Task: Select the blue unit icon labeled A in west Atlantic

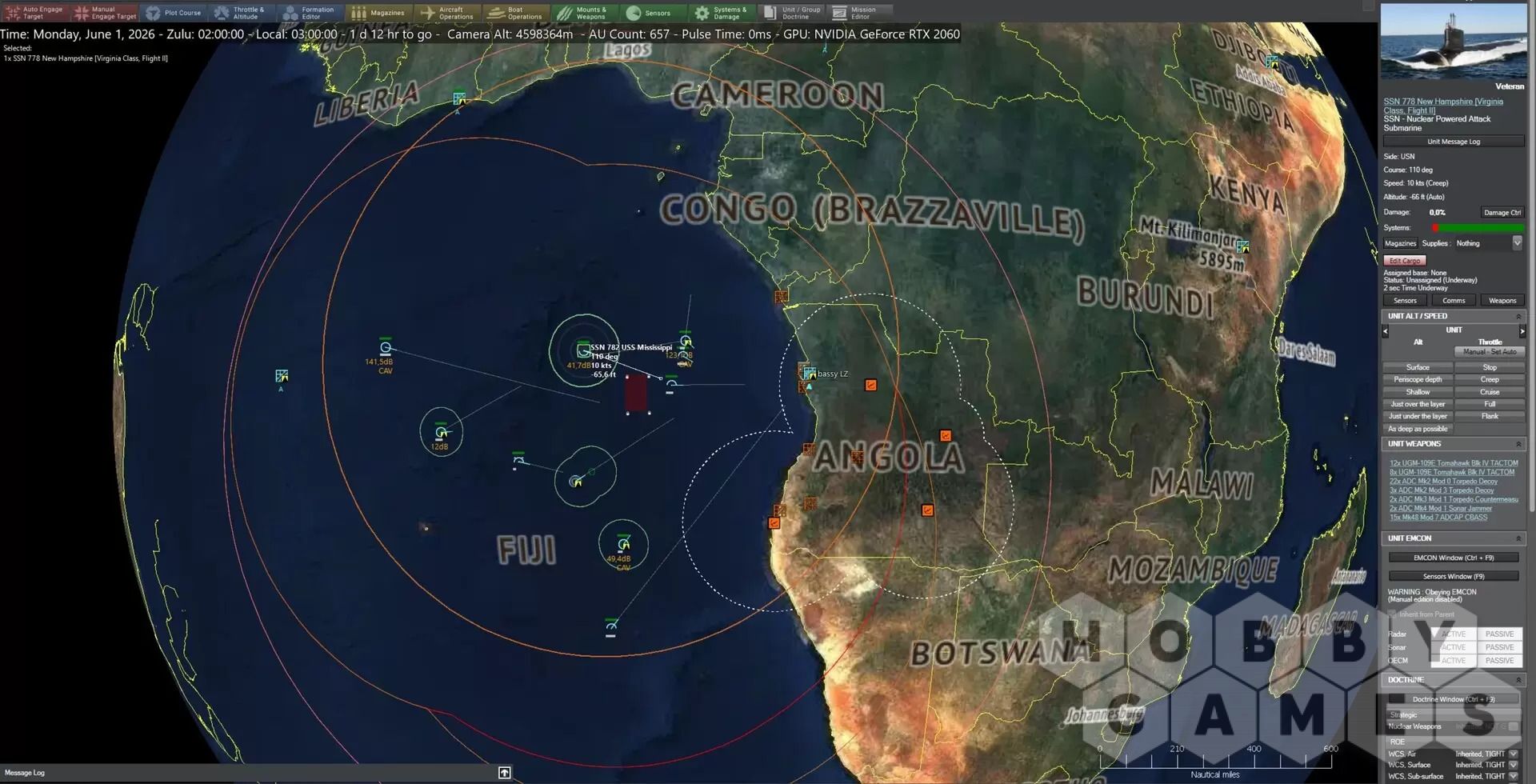Action: [282, 376]
